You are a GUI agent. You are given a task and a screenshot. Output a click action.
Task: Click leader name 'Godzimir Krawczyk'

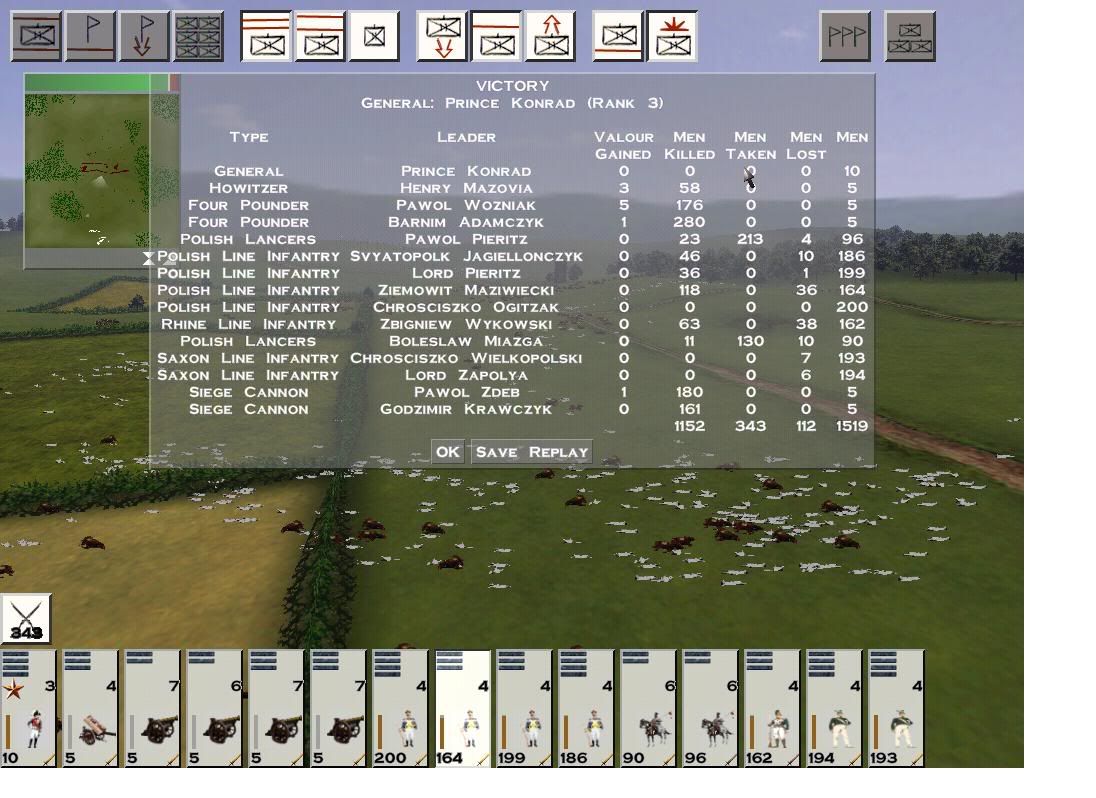click(x=466, y=409)
